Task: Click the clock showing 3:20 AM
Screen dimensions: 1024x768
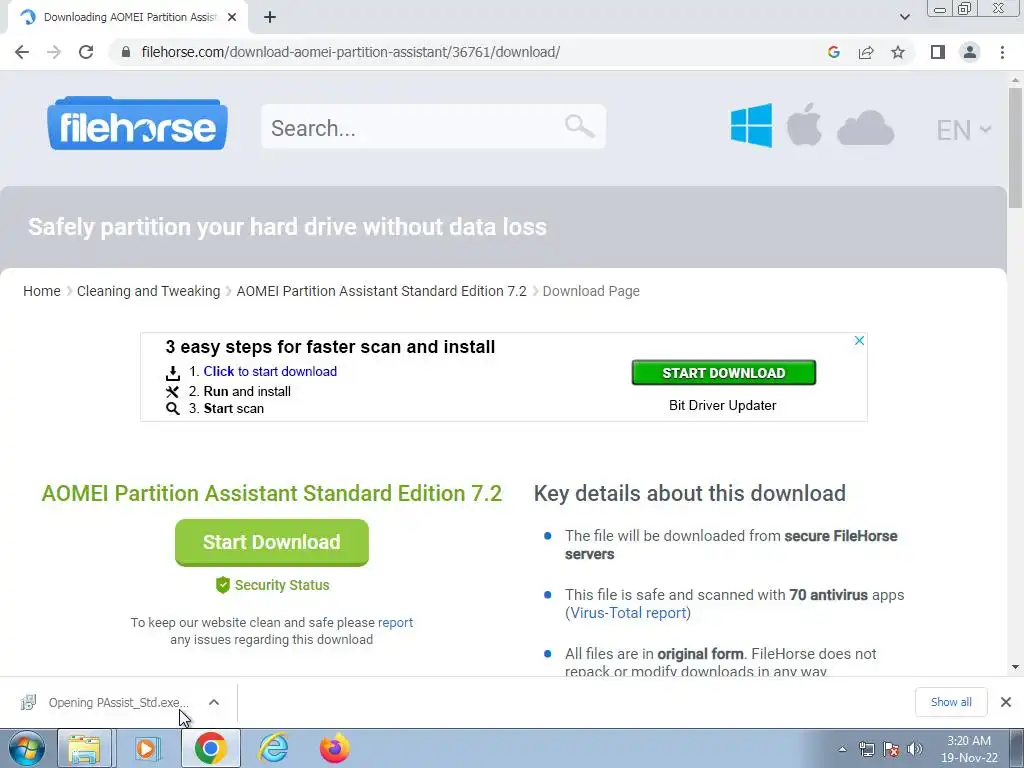Action: pos(968,741)
